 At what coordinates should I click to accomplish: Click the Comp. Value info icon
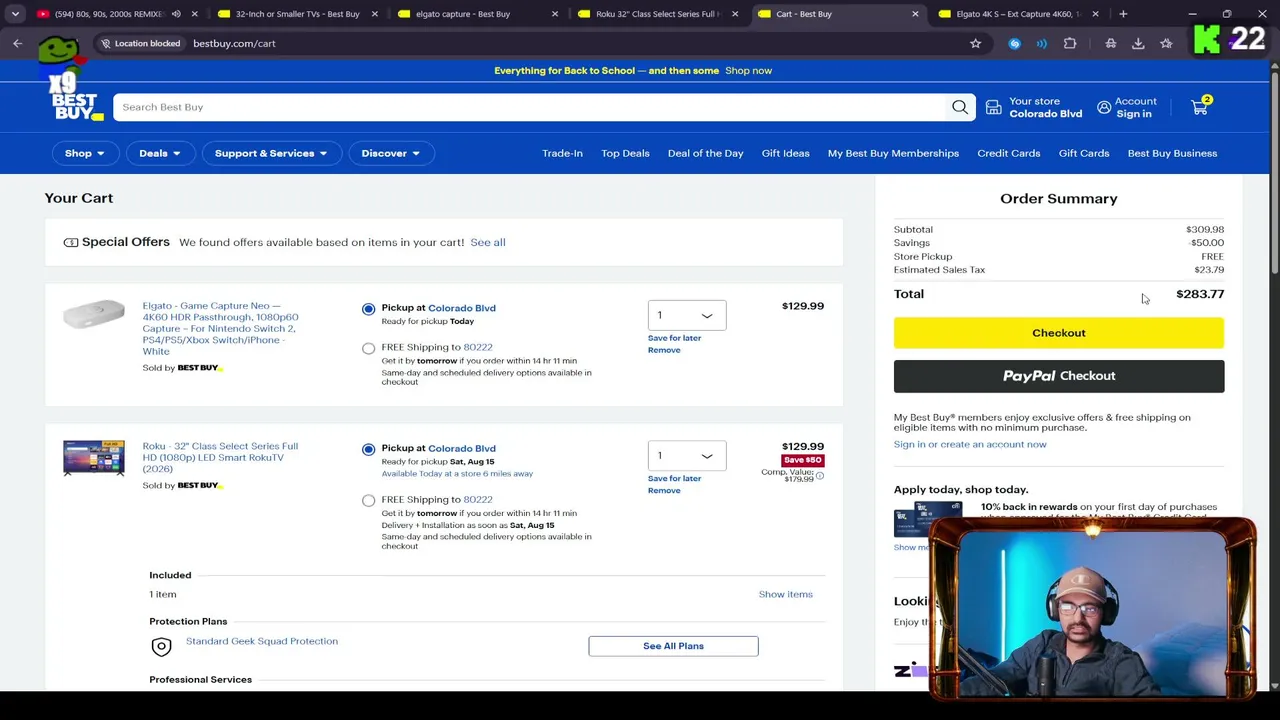point(820,476)
